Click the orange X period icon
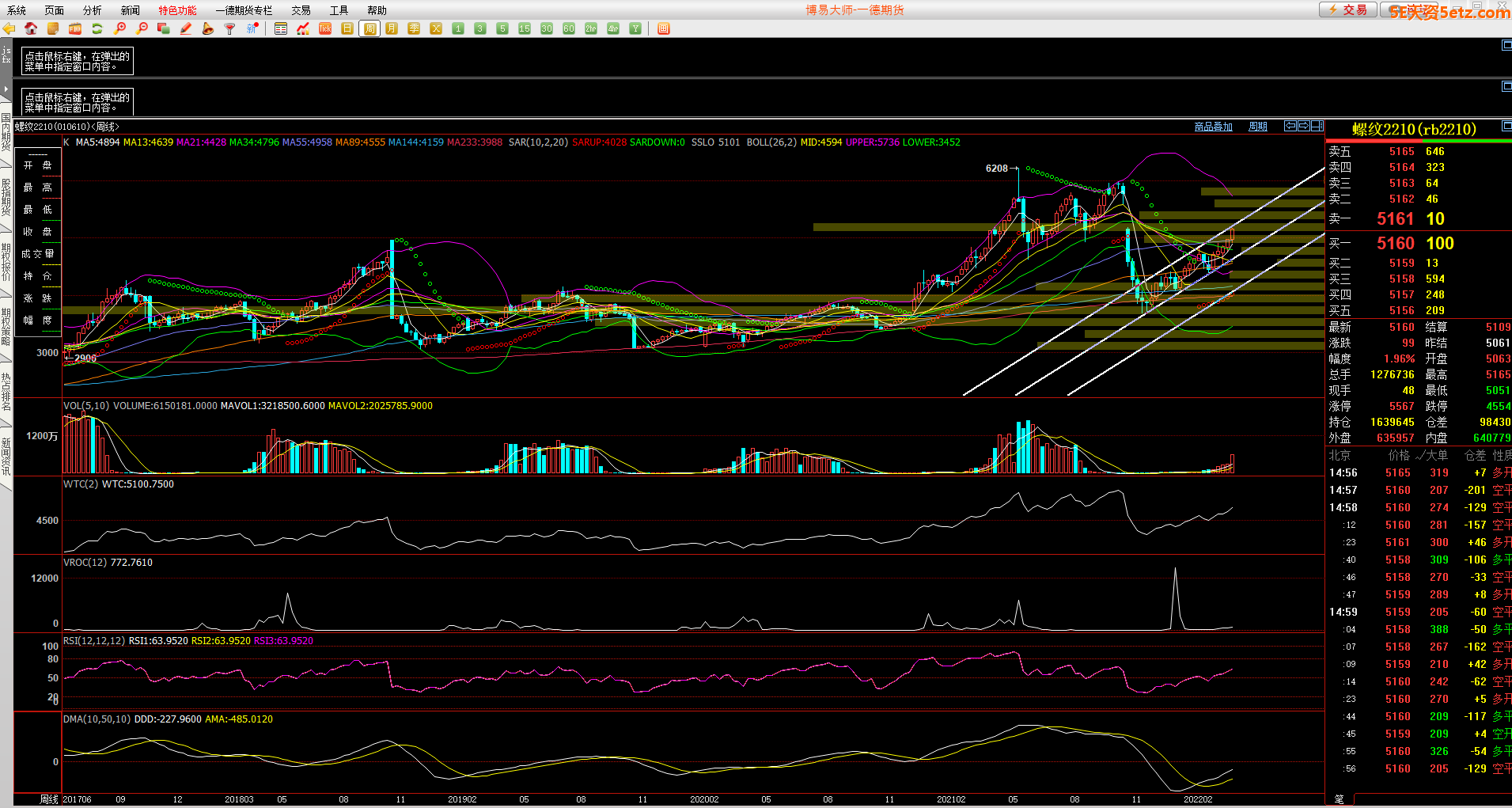The image size is (1512, 808). (x=436, y=28)
